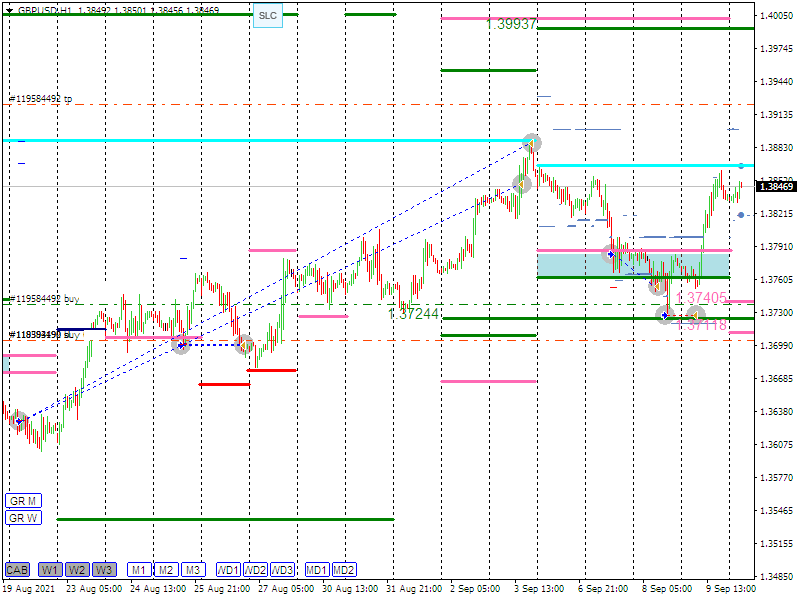Select the #119584492 tp order line label
This screenshot has width=800, height=600.
40,99
